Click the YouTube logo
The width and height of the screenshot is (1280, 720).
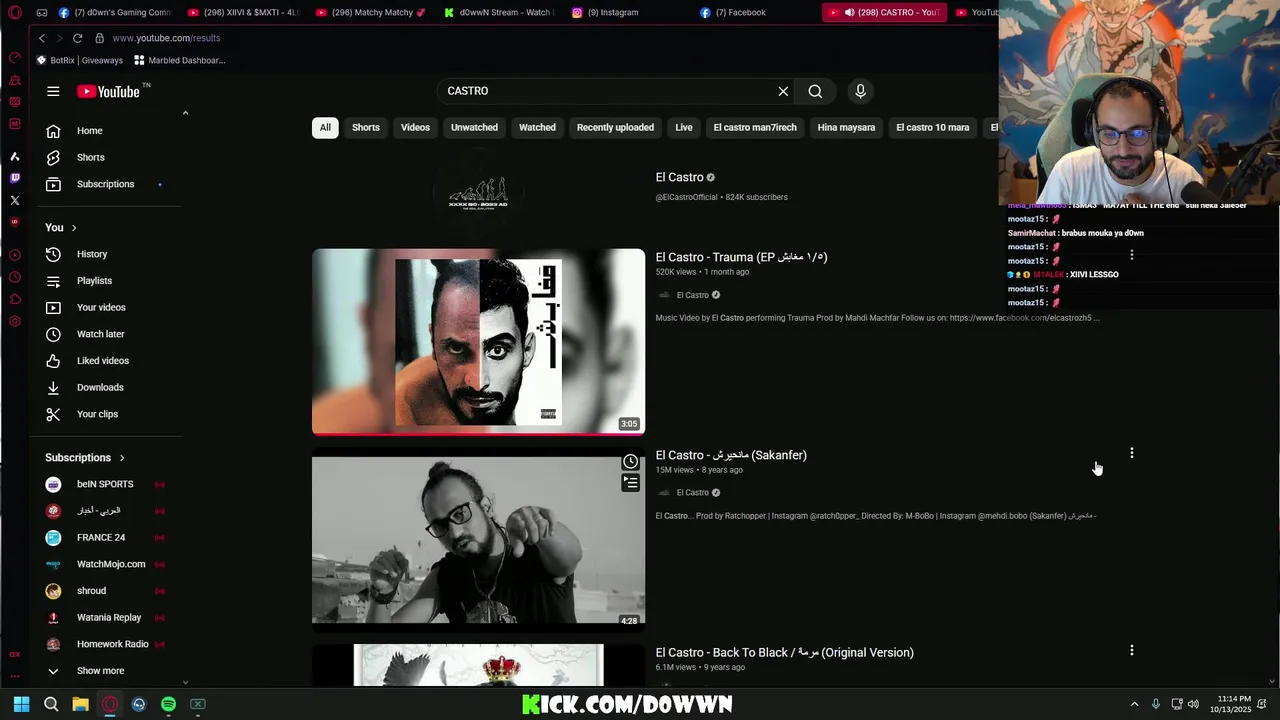[110, 91]
